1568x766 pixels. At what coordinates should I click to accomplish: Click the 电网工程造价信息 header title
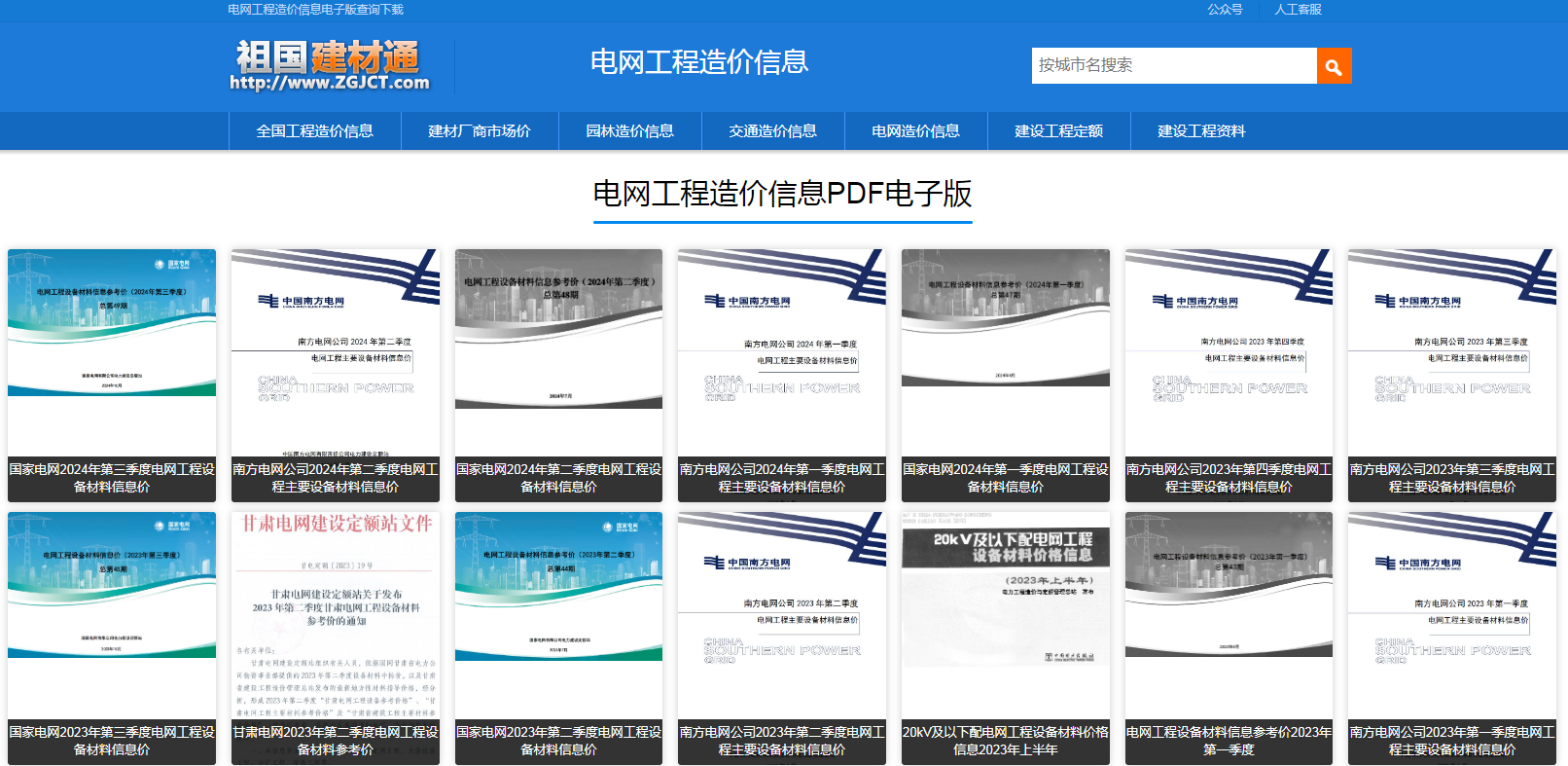click(x=699, y=62)
